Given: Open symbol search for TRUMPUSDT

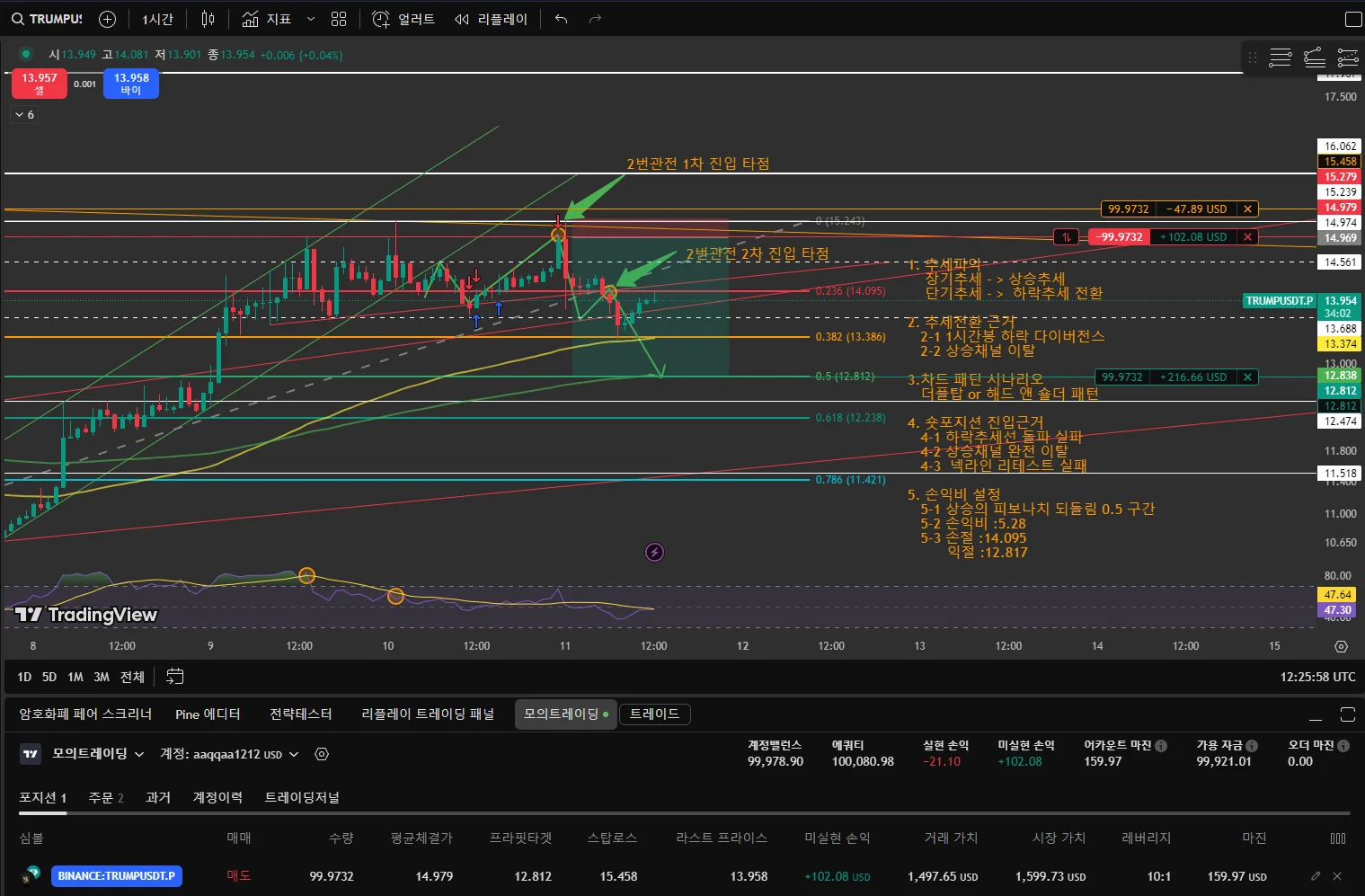Looking at the screenshot, I should coord(47,19).
